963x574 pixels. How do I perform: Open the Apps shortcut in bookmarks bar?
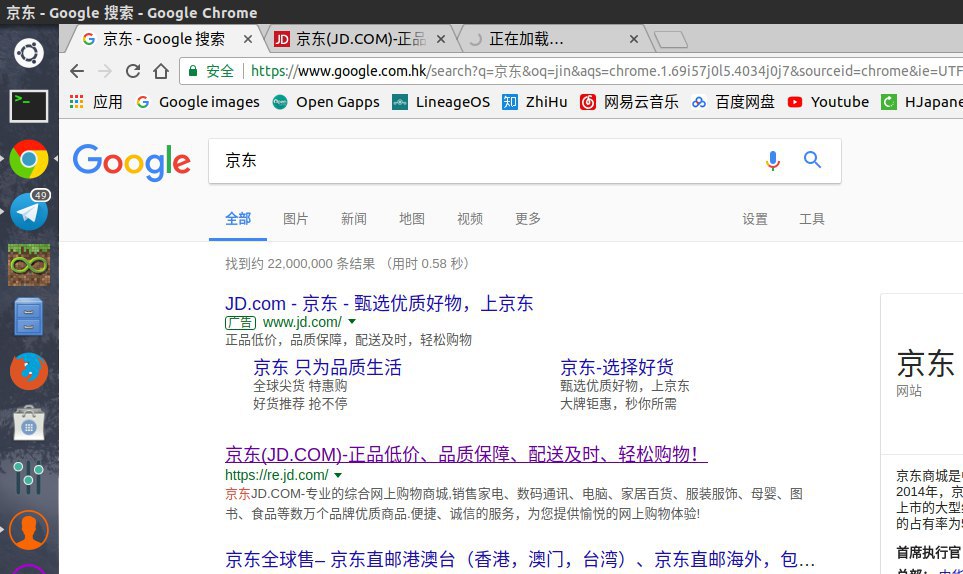(x=96, y=102)
